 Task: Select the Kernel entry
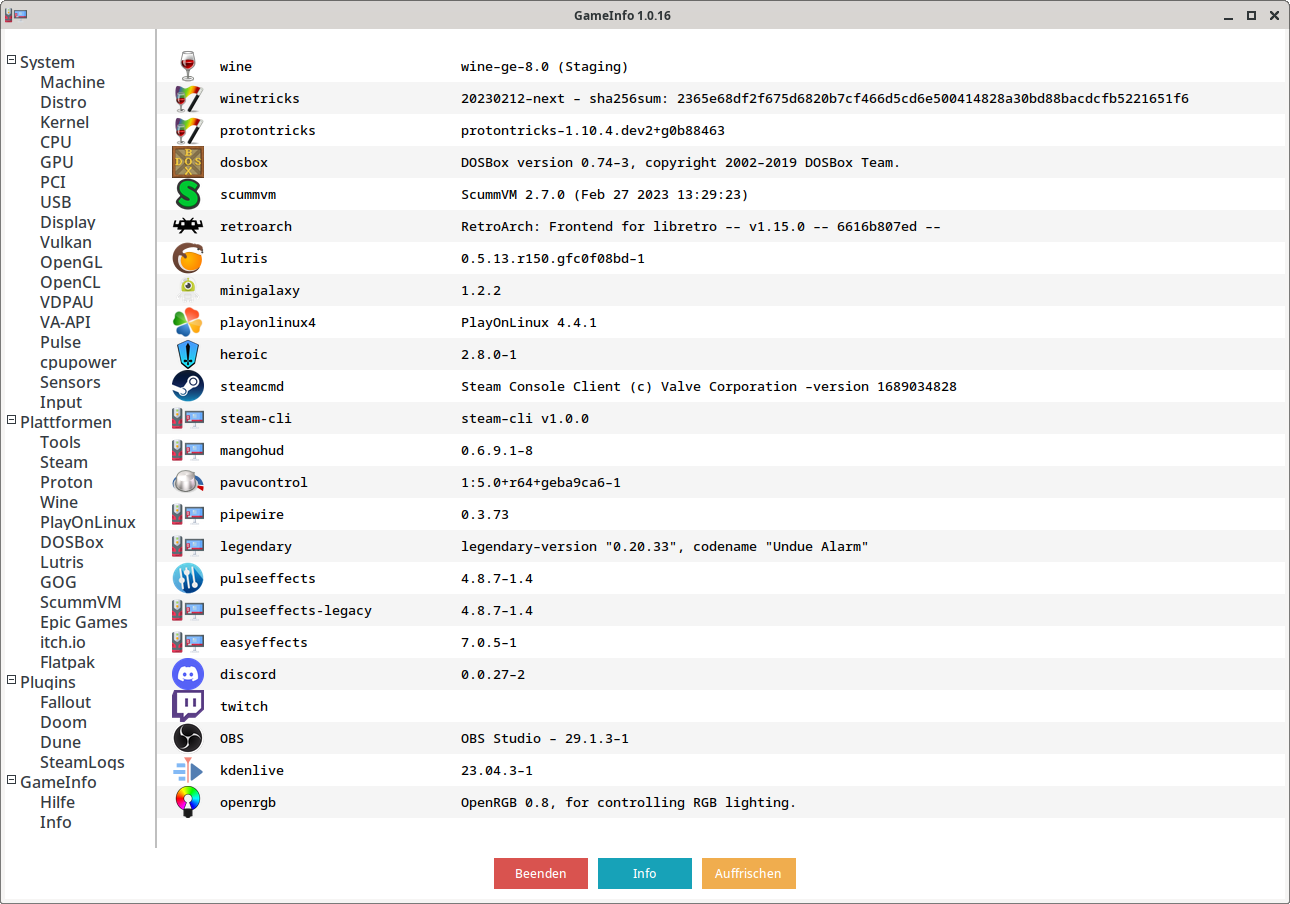pos(64,122)
